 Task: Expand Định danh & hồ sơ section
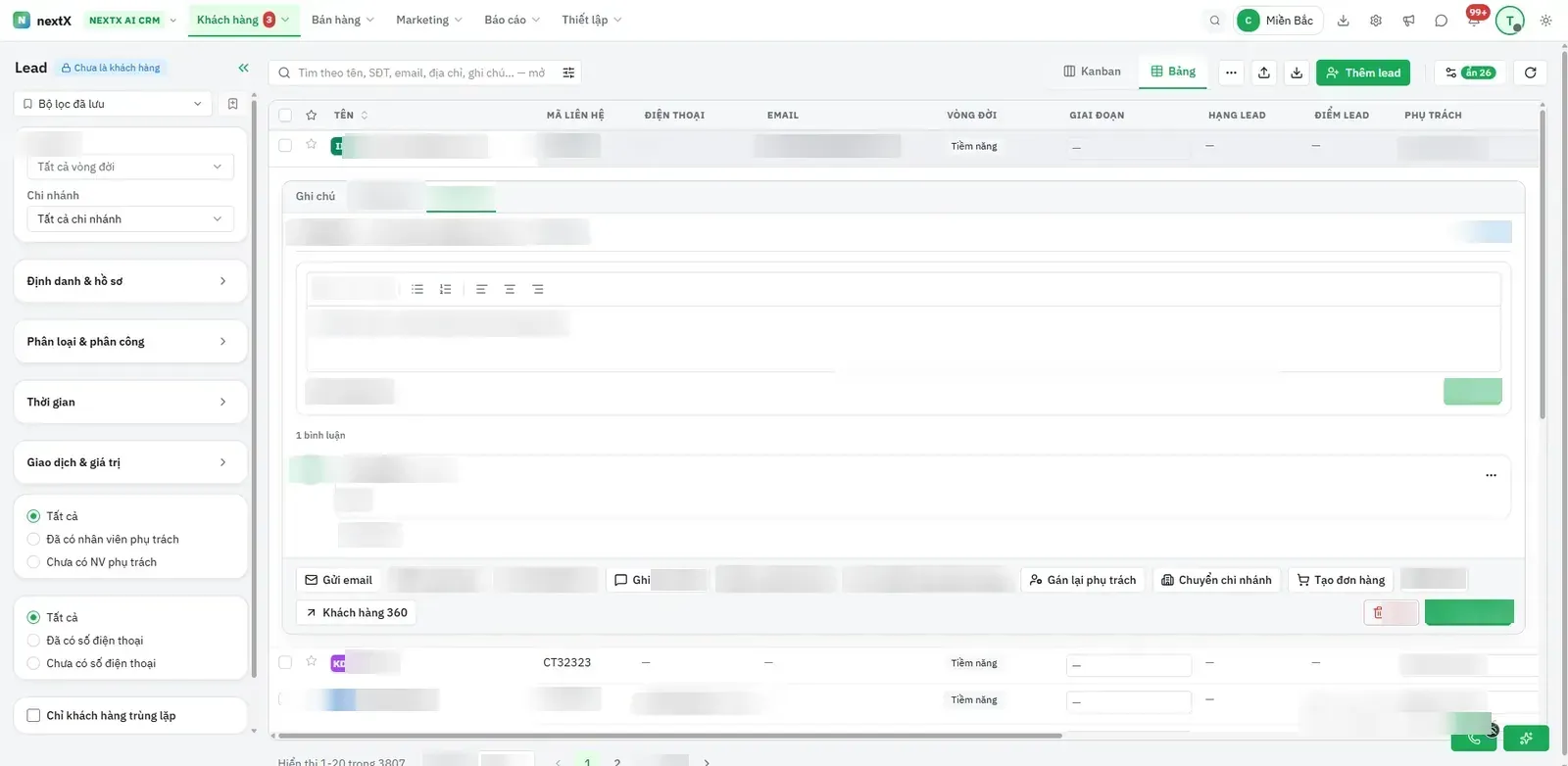coord(130,281)
